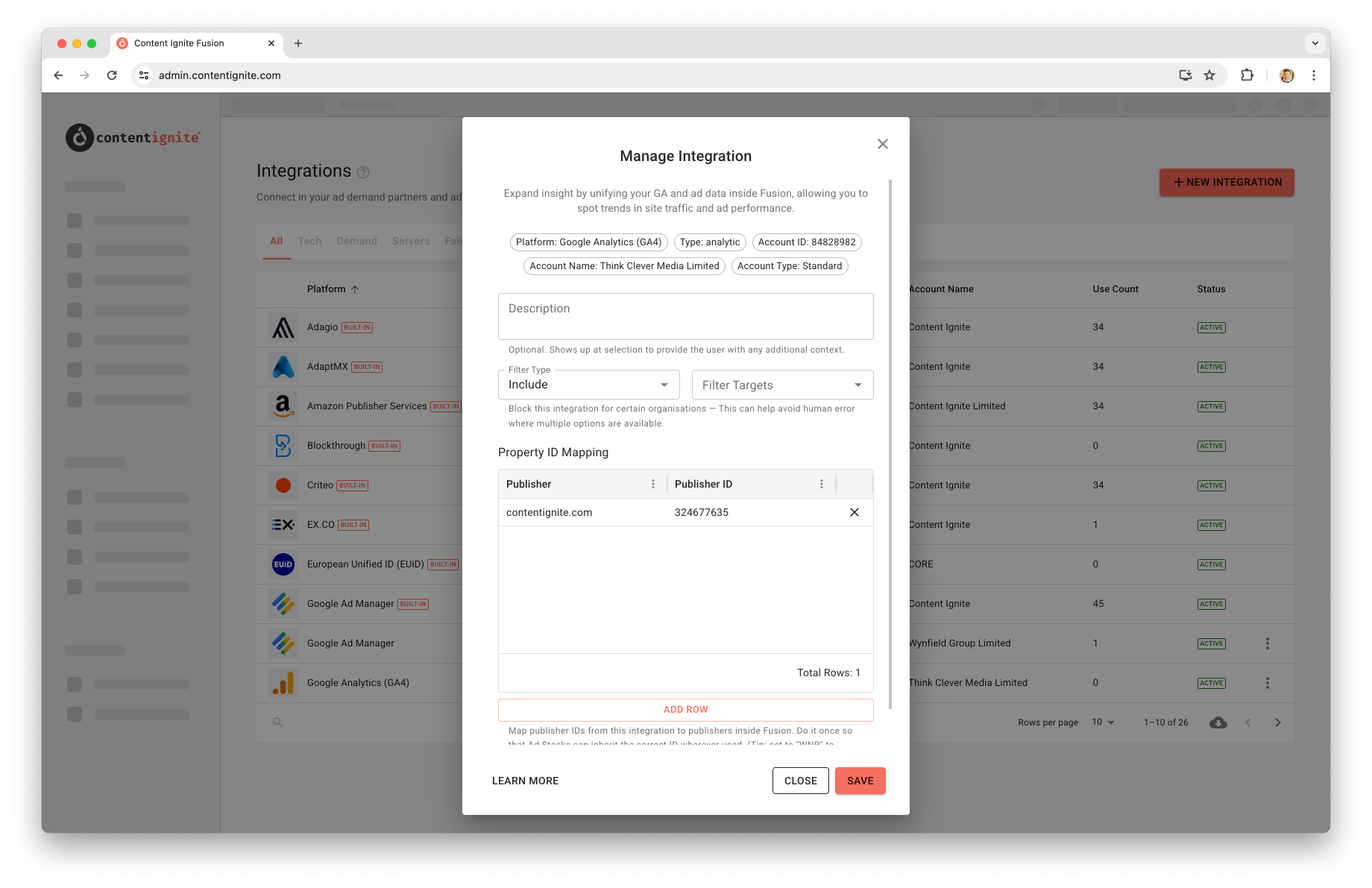This screenshot has height=888, width=1372.
Task: Open the LEARN MORE link
Action: tap(526, 781)
